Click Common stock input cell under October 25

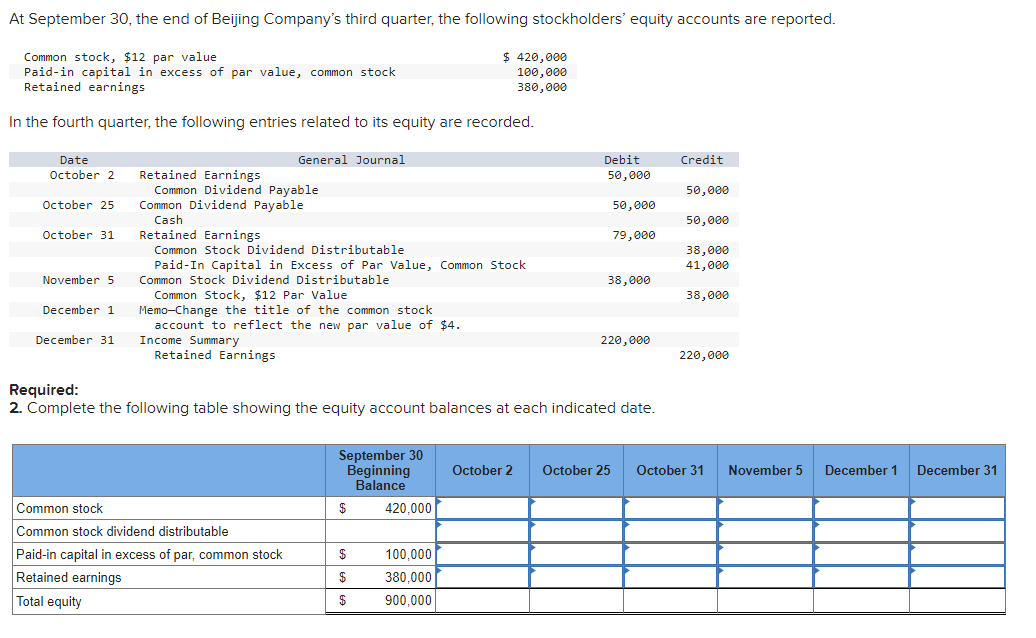pos(576,508)
